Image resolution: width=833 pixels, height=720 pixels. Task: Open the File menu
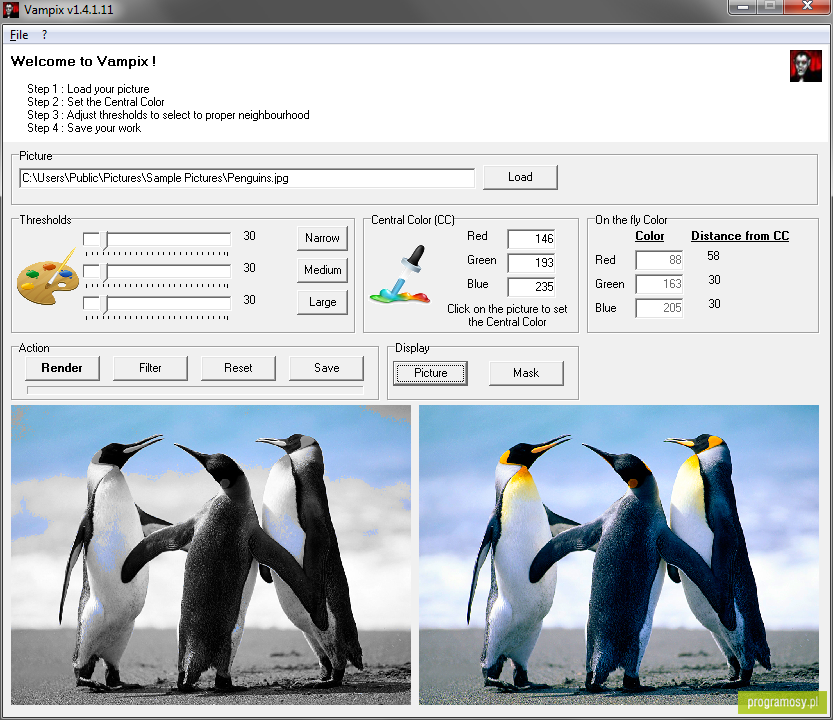coord(19,35)
